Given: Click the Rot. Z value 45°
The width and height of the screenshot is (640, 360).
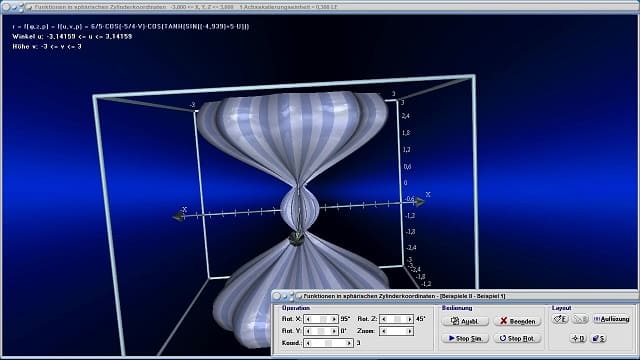Looking at the screenshot, I should click(421, 319).
